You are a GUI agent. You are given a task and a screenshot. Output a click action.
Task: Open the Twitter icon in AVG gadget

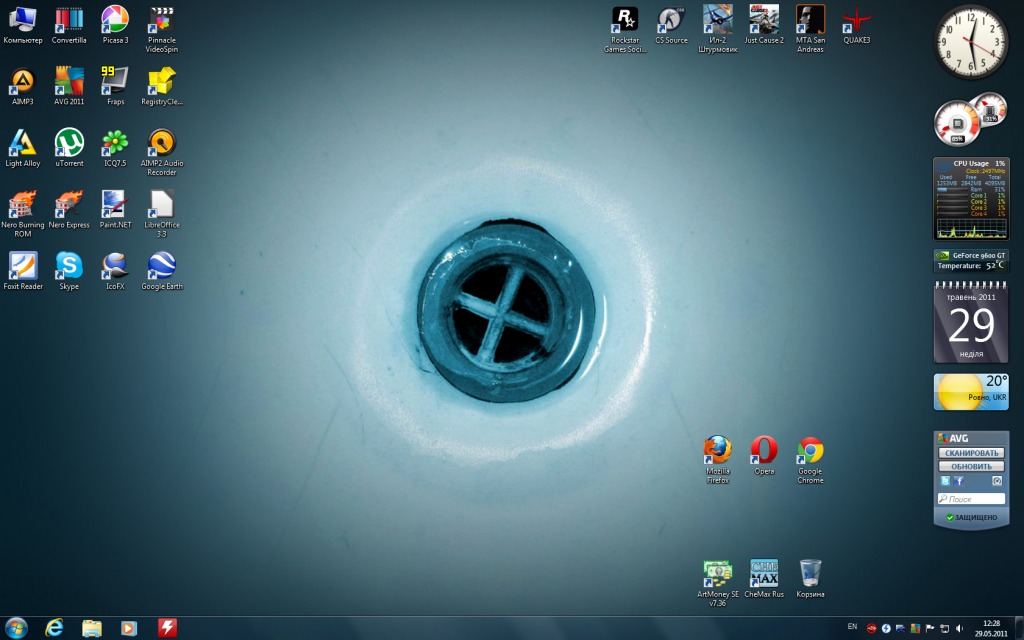[x=945, y=481]
